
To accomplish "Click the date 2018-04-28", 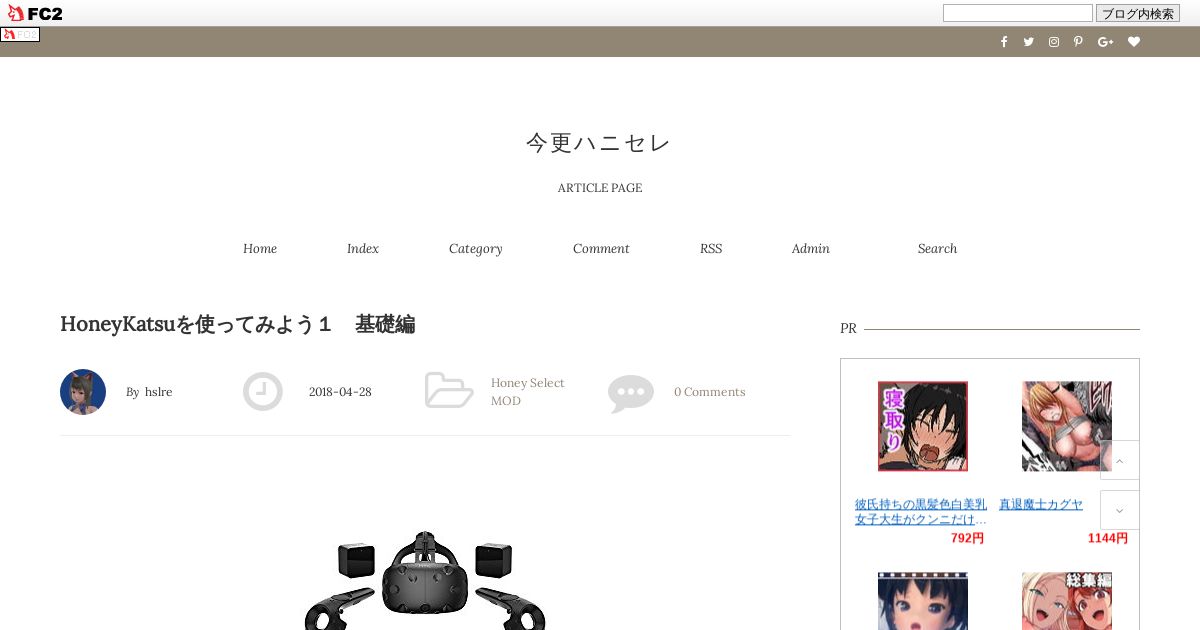I will pyautogui.click(x=340, y=392).
